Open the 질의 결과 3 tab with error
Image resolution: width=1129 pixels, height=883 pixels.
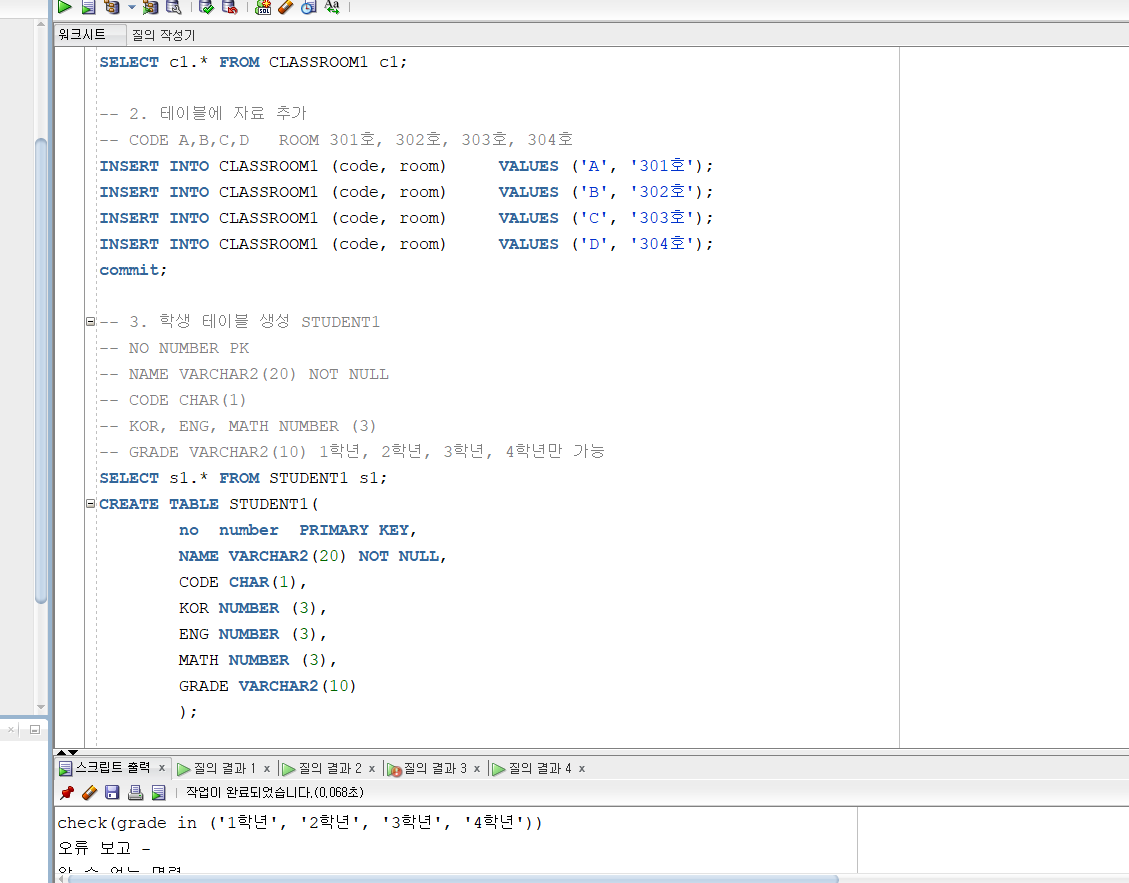[x=427, y=768]
